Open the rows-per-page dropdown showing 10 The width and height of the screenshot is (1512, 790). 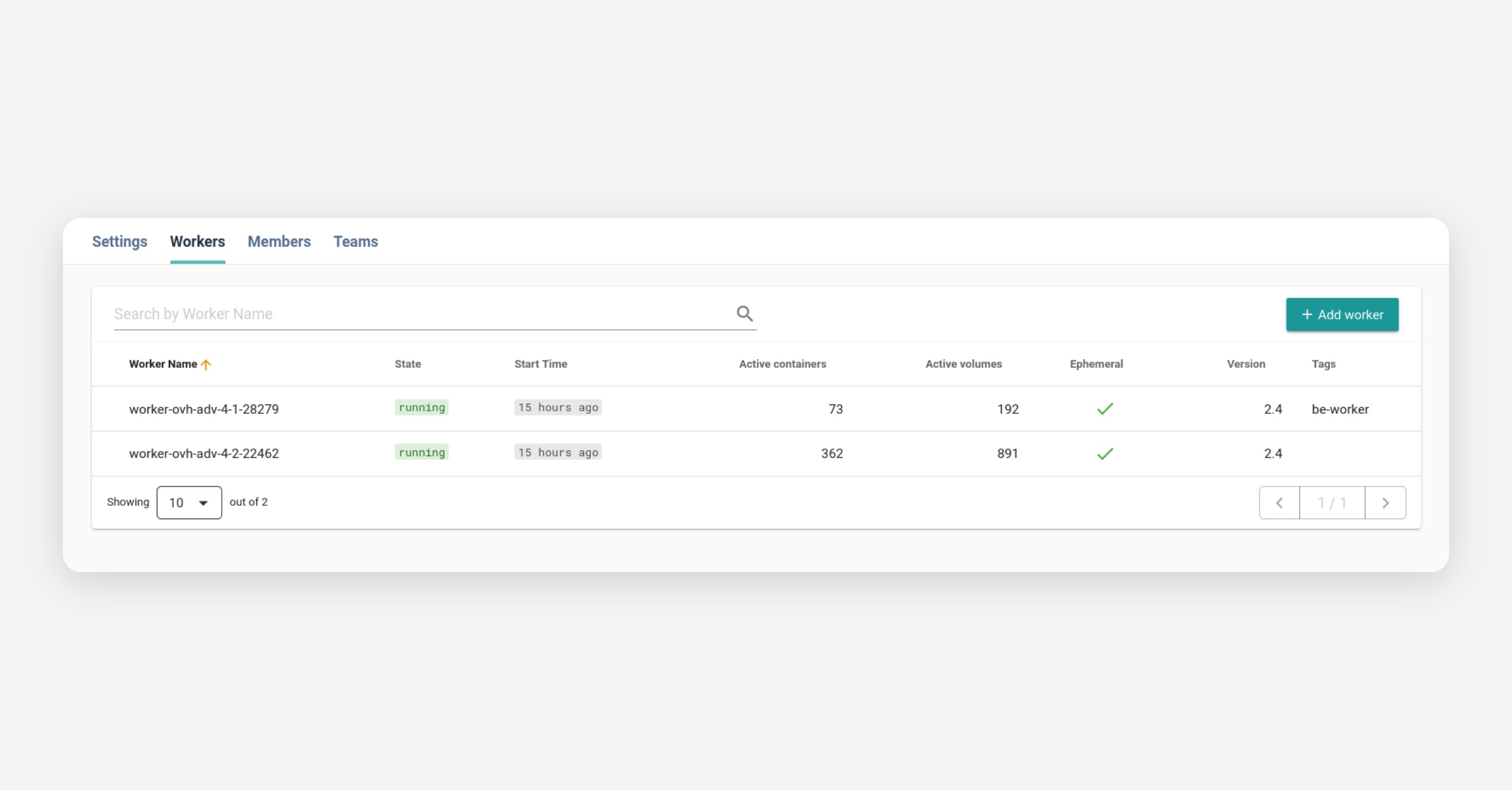click(x=189, y=503)
